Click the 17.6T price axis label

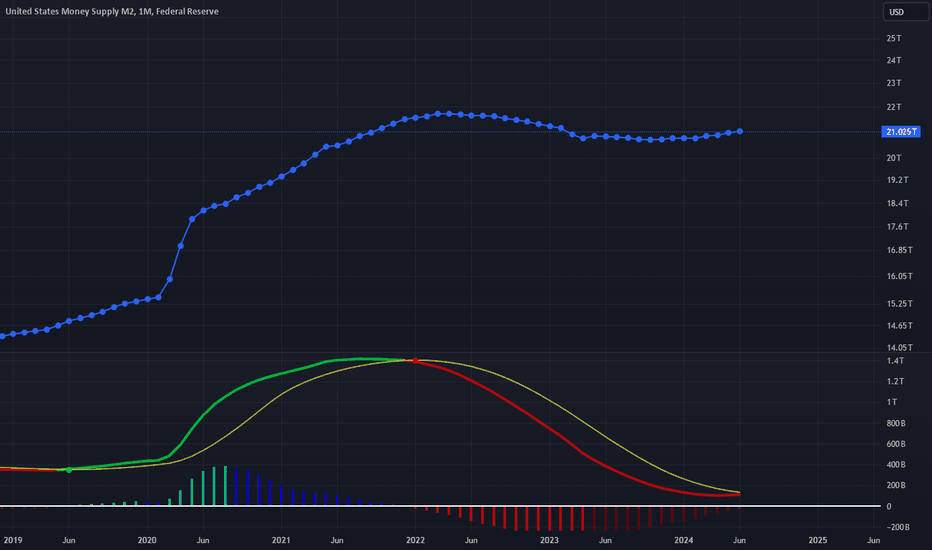coord(898,227)
